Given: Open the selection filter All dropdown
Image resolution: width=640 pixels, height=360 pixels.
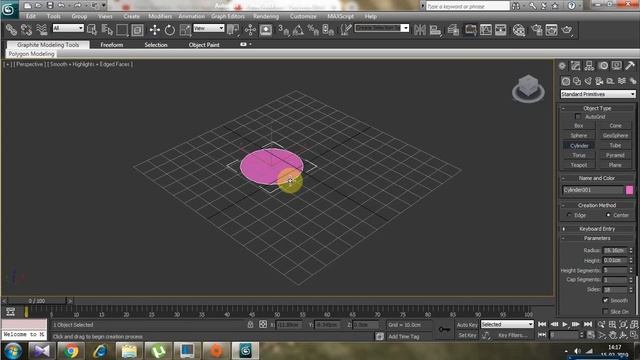Looking at the screenshot, I should coord(68,28).
